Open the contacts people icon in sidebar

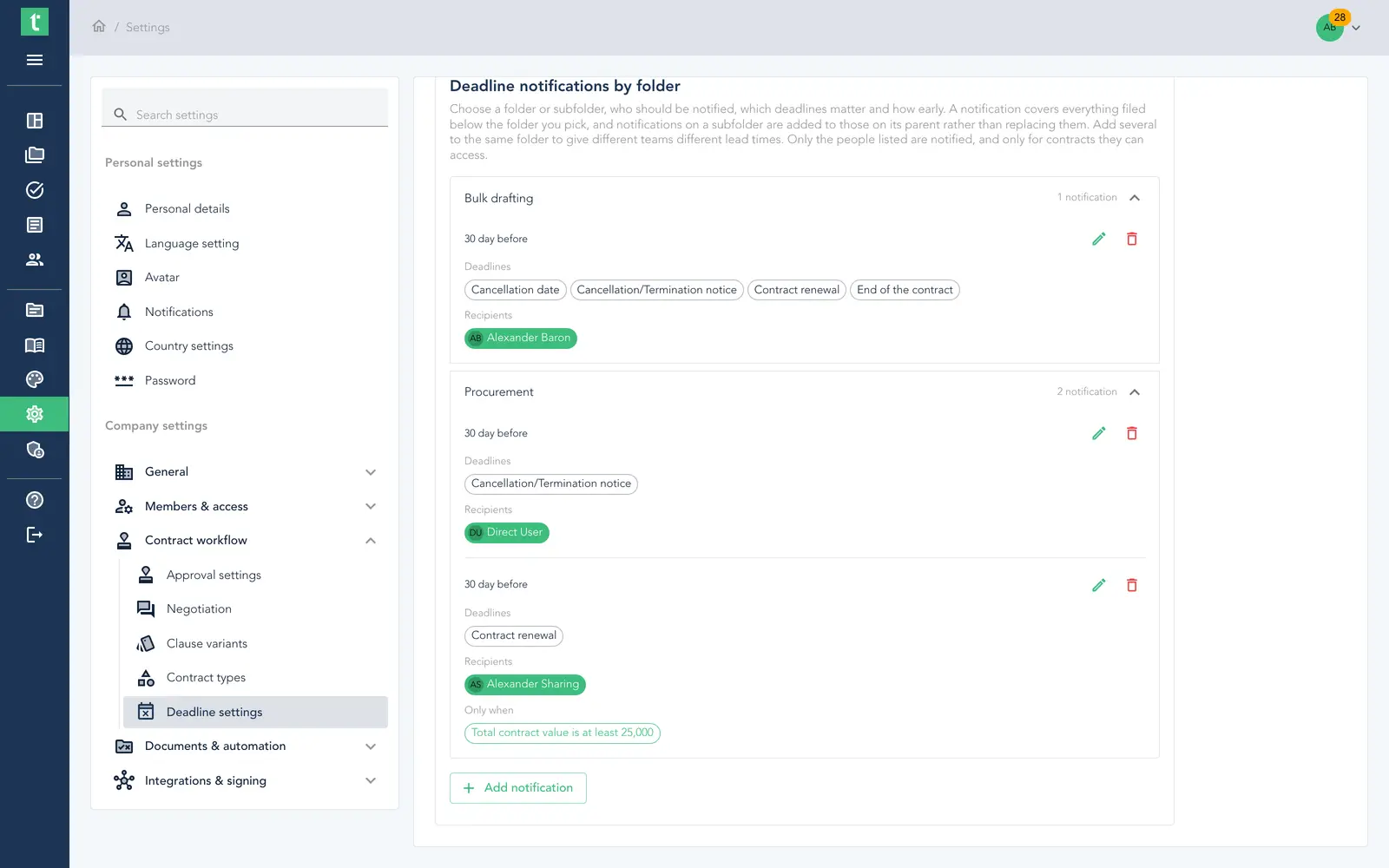point(35,260)
